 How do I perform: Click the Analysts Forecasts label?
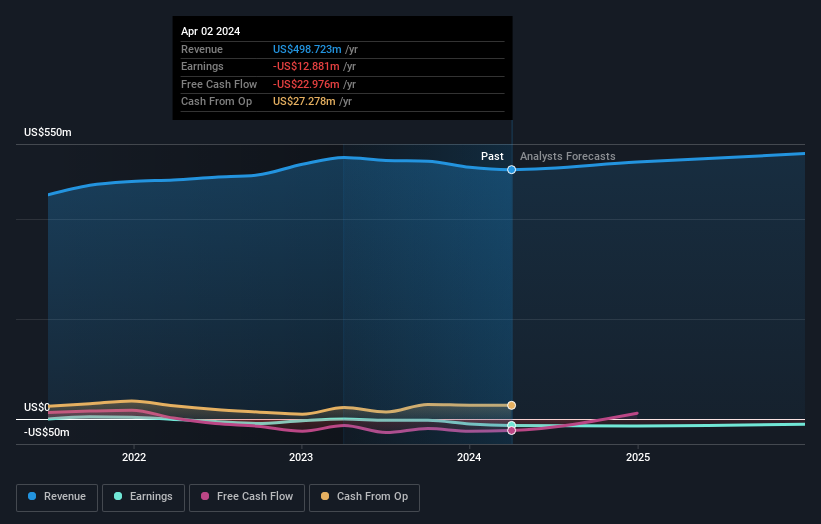tap(568, 156)
